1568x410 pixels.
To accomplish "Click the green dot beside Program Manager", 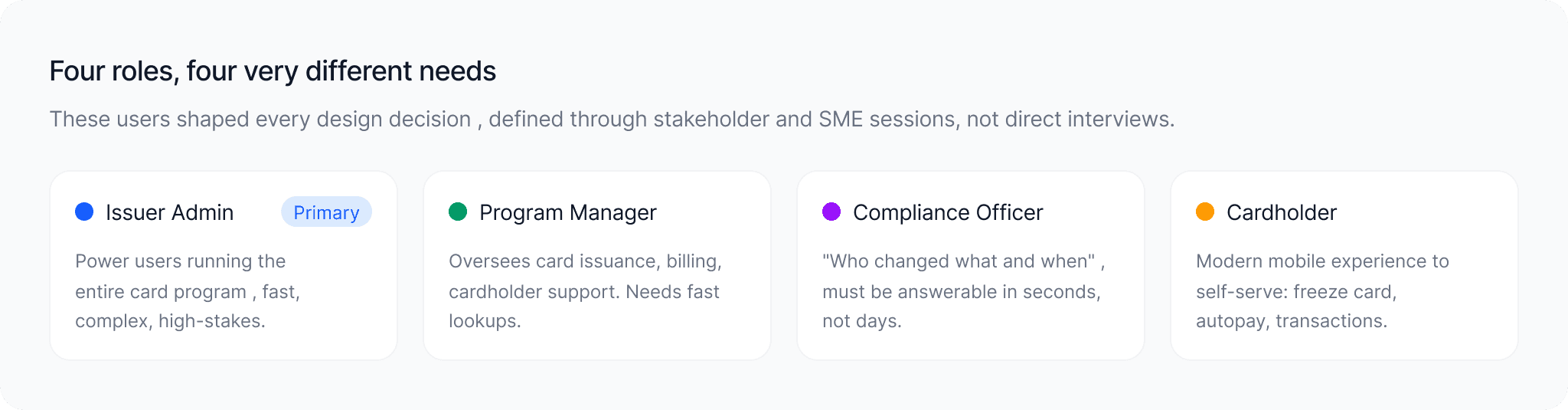I will pyautogui.click(x=458, y=212).
